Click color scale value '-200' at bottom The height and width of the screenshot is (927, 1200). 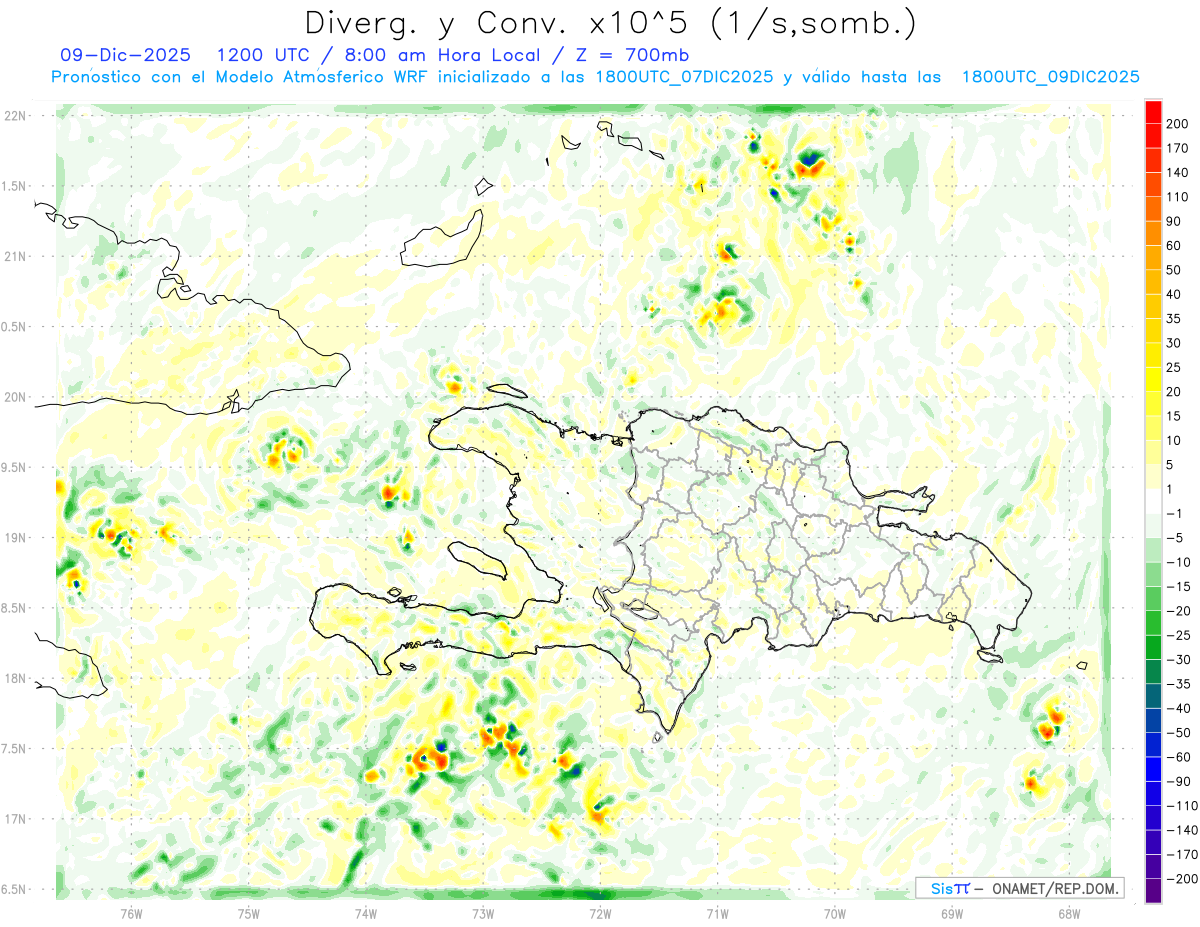(1182, 879)
